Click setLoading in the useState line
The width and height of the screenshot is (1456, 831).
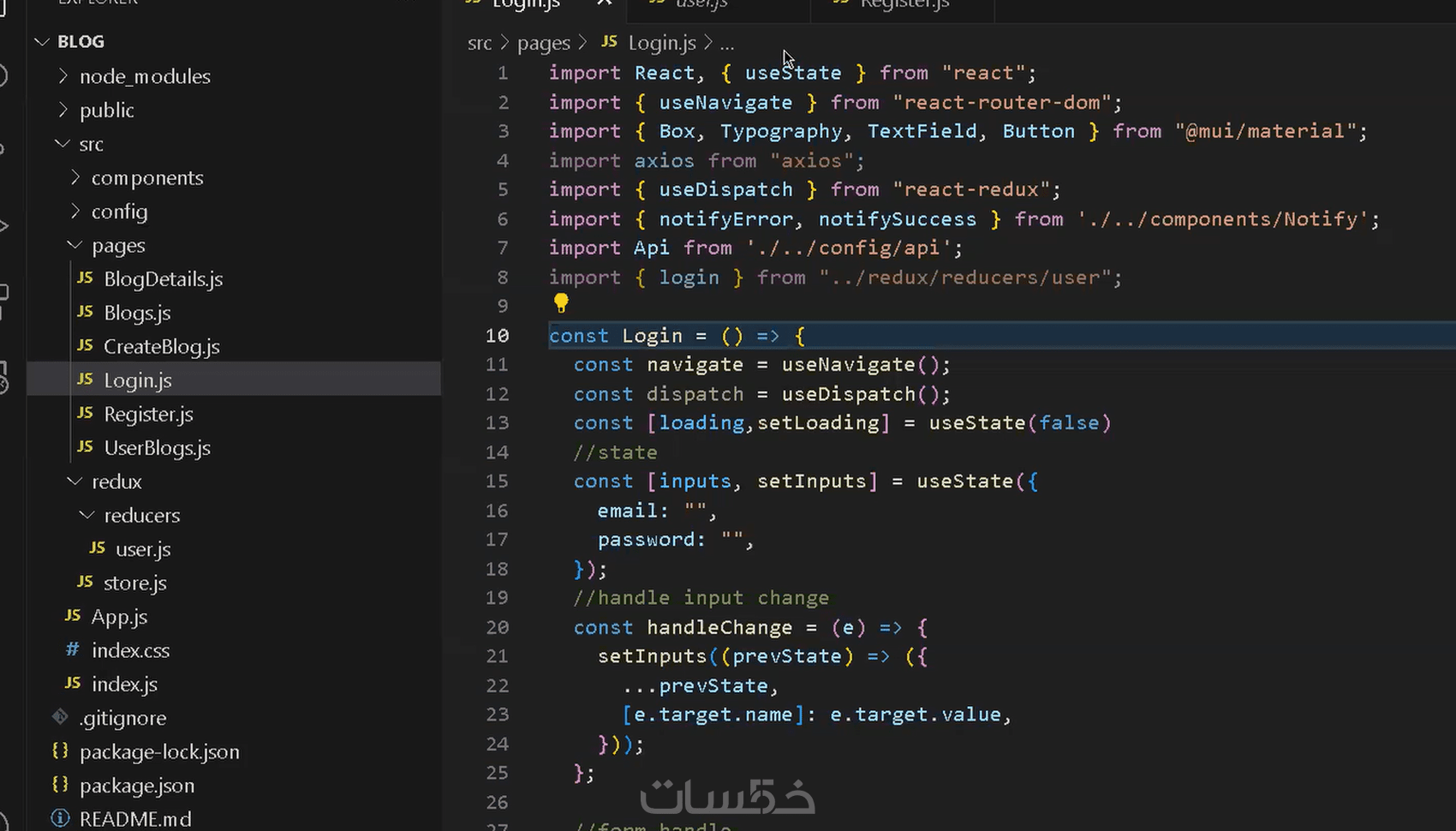[x=818, y=422]
